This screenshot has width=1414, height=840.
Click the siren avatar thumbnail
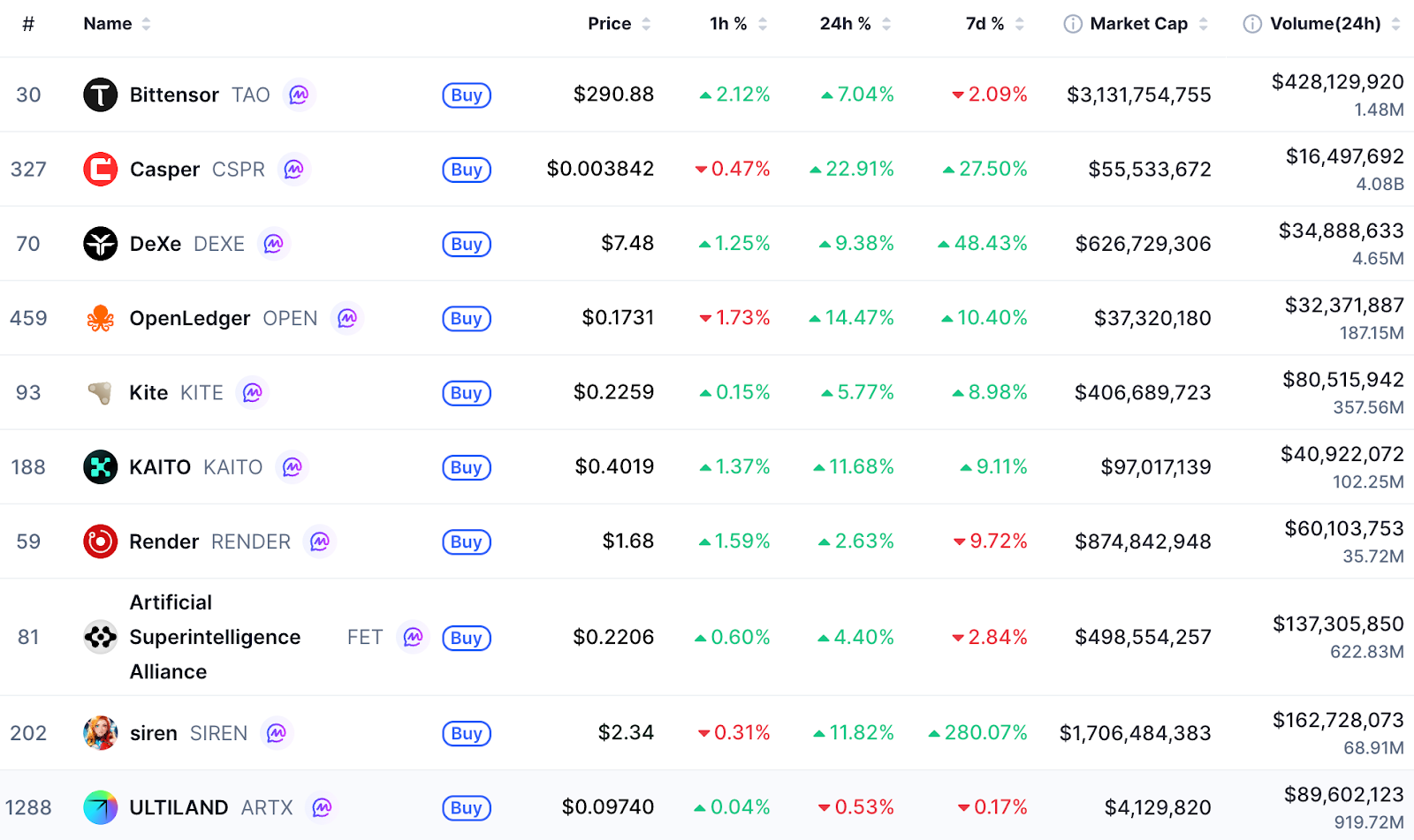pyautogui.click(x=100, y=733)
